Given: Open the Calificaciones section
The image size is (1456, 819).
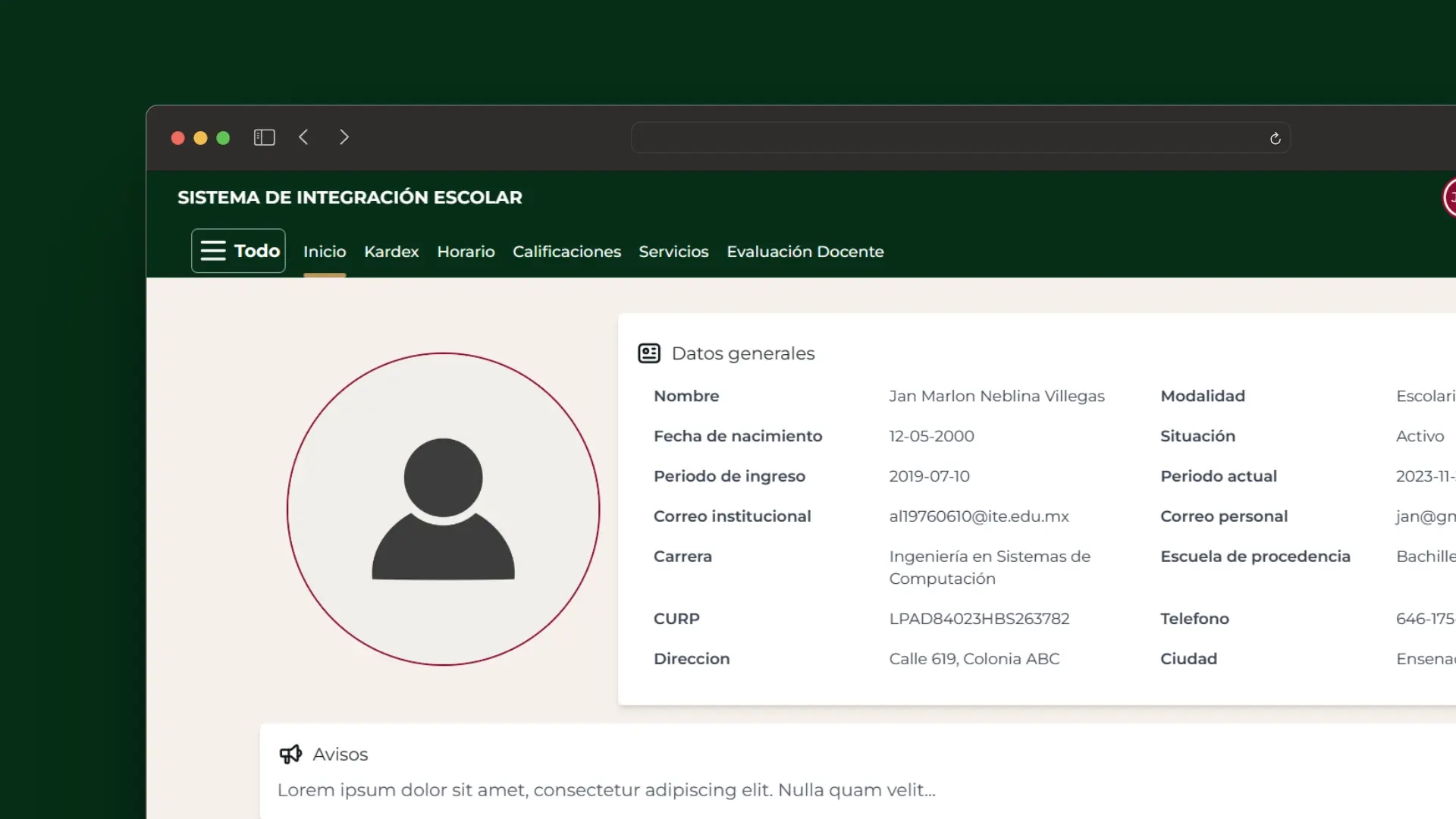Looking at the screenshot, I should (566, 252).
